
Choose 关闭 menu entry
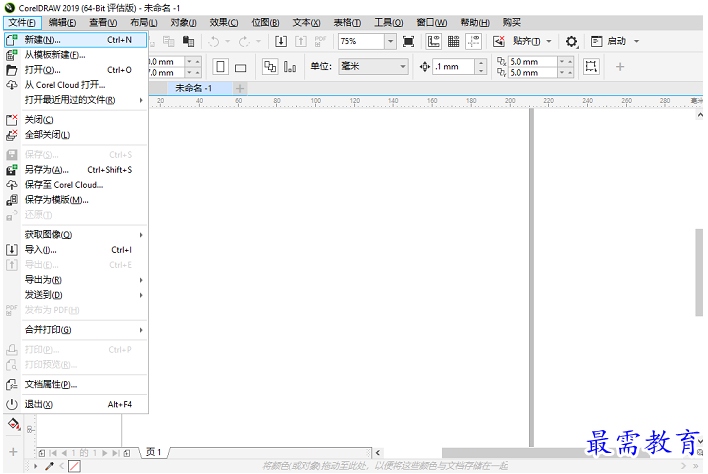coord(75,120)
